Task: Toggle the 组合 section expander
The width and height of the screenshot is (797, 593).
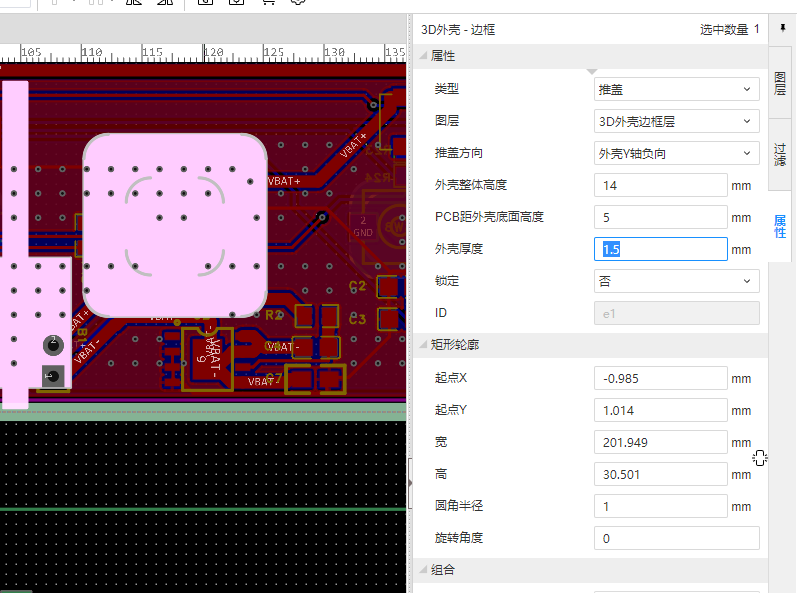Action: pos(423,569)
